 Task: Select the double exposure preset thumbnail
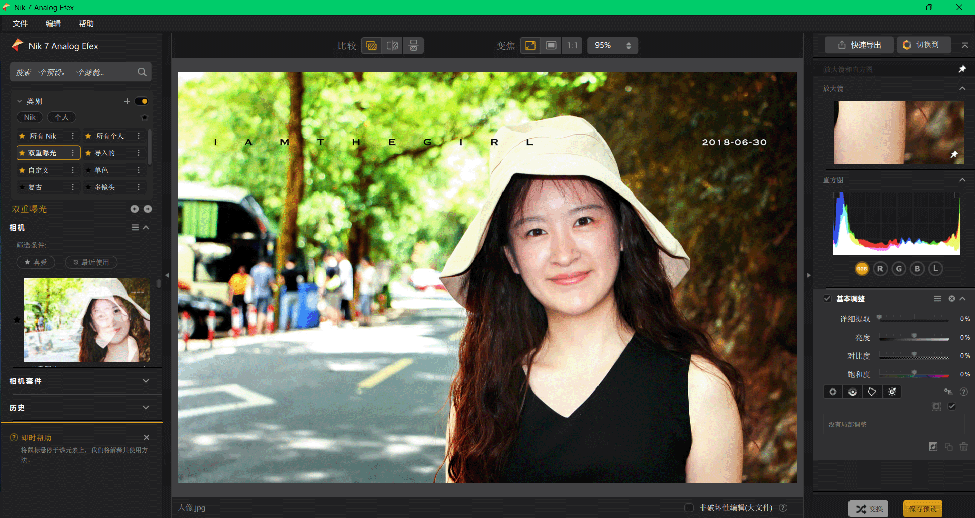(x=86, y=320)
